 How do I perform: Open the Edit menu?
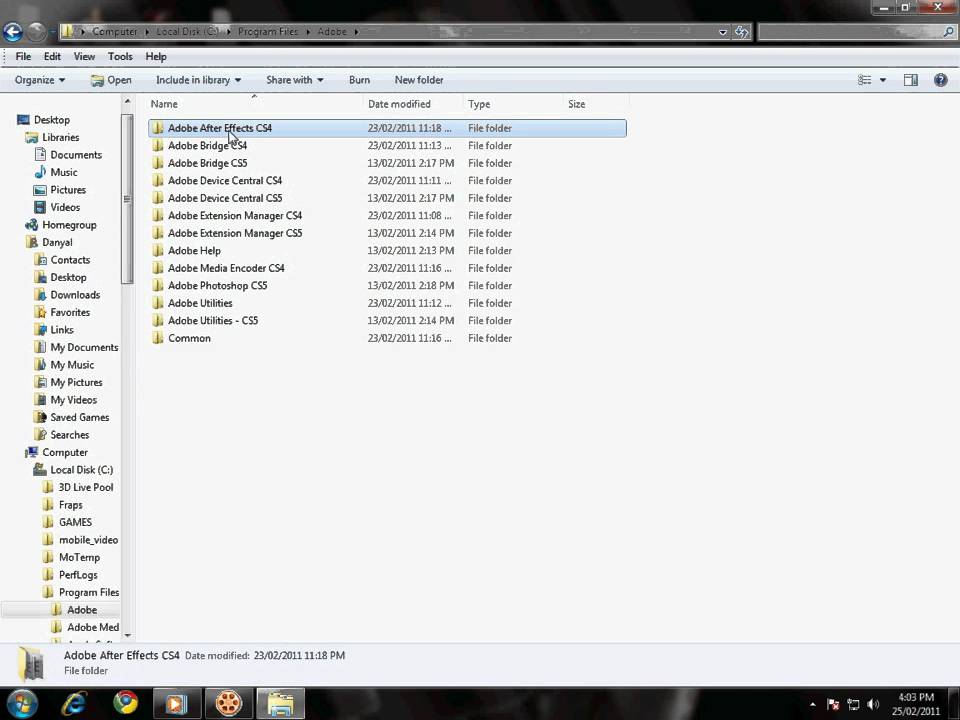pyautogui.click(x=52, y=56)
